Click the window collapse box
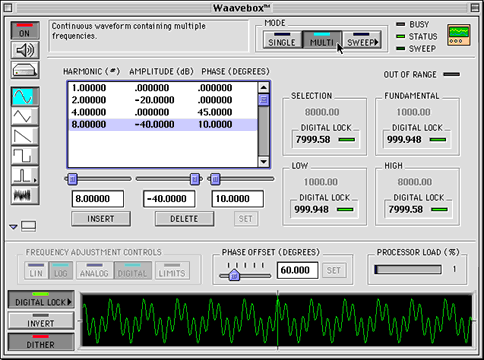The height and width of the screenshot is (360, 484). point(475,7)
